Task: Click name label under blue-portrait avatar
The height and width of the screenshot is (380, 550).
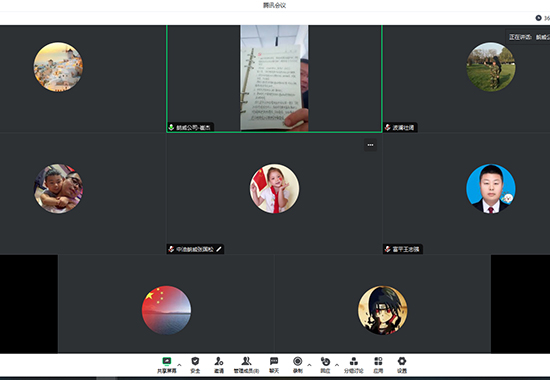Action: point(406,249)
